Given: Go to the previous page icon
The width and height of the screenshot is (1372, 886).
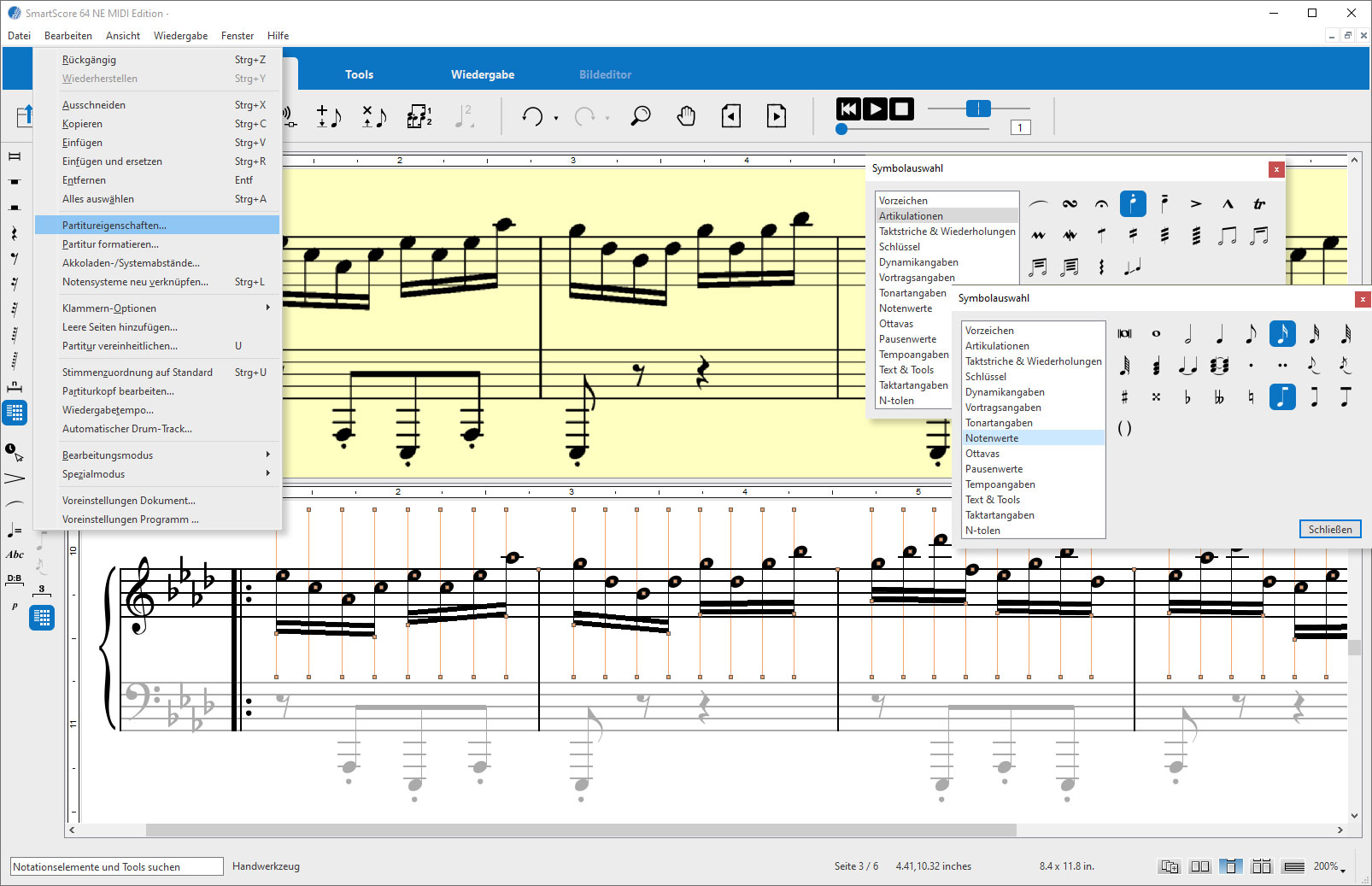Looking at the screenshot, I should click(x=731, y=116).
